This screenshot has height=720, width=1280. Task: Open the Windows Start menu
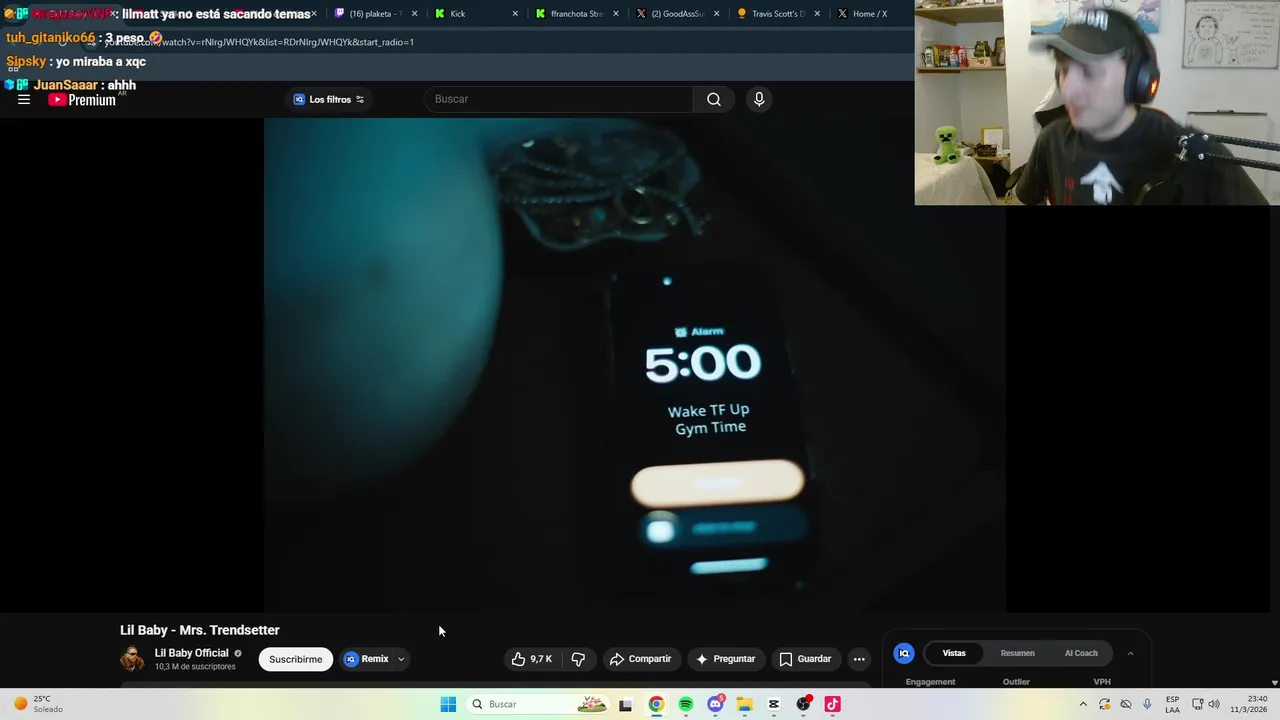tap(448, 704)
